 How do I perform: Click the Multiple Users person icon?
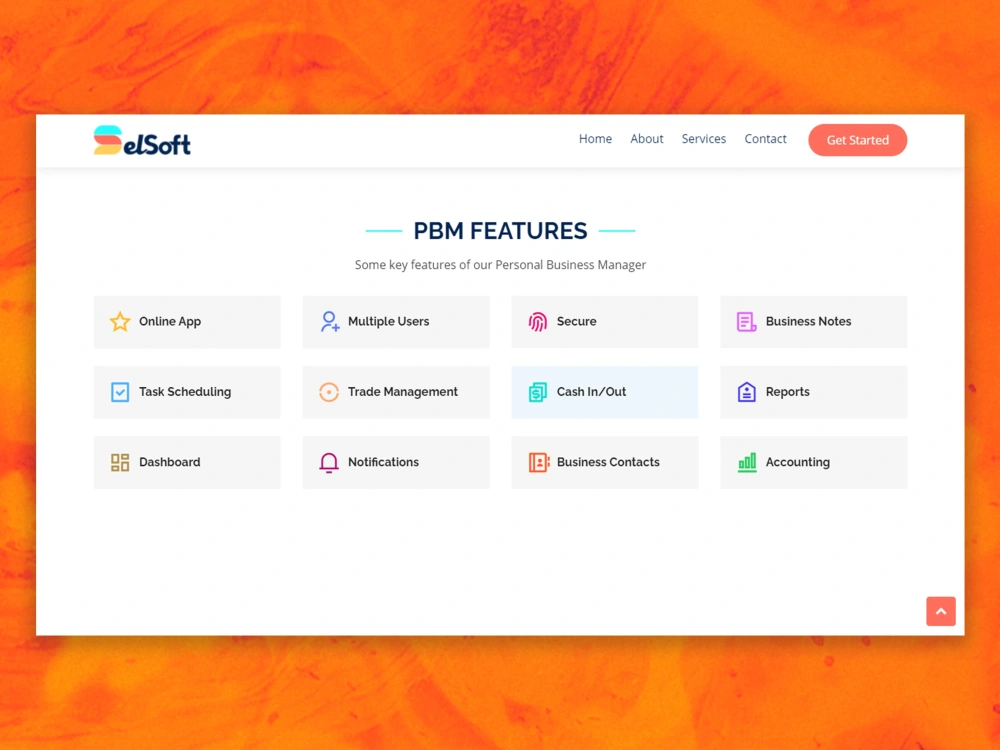click(x=329, y=321)
